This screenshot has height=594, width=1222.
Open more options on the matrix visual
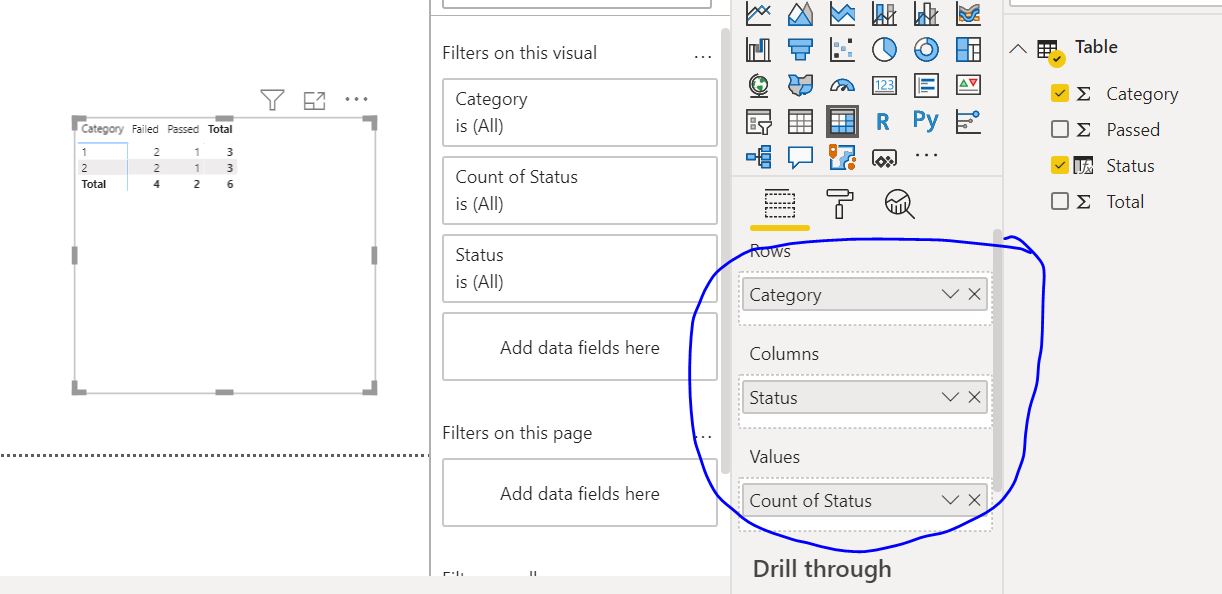tap(357, 99)
